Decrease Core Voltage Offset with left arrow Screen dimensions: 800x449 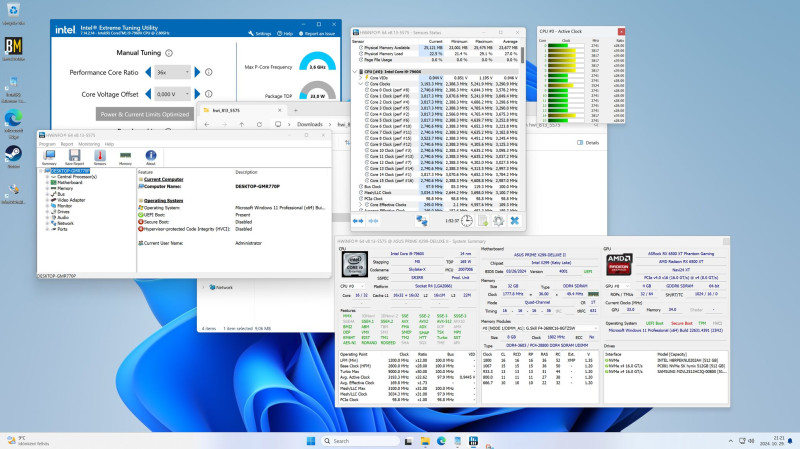click(x=148, y=94)
